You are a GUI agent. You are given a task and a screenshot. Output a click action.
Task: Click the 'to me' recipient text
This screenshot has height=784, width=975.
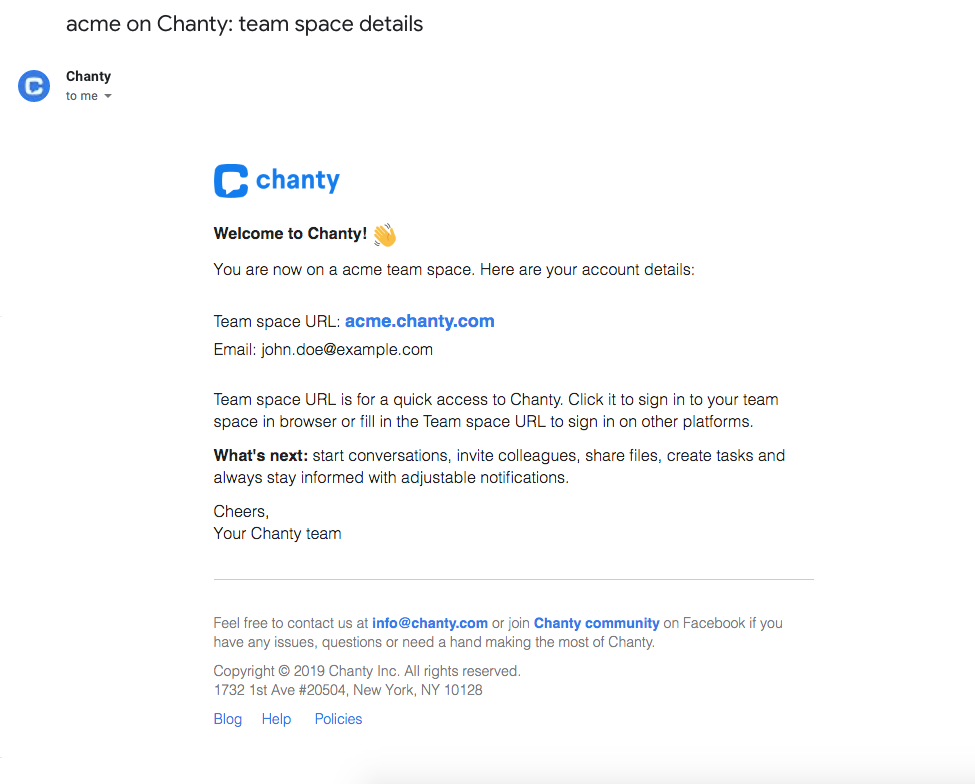click(82, 96)
